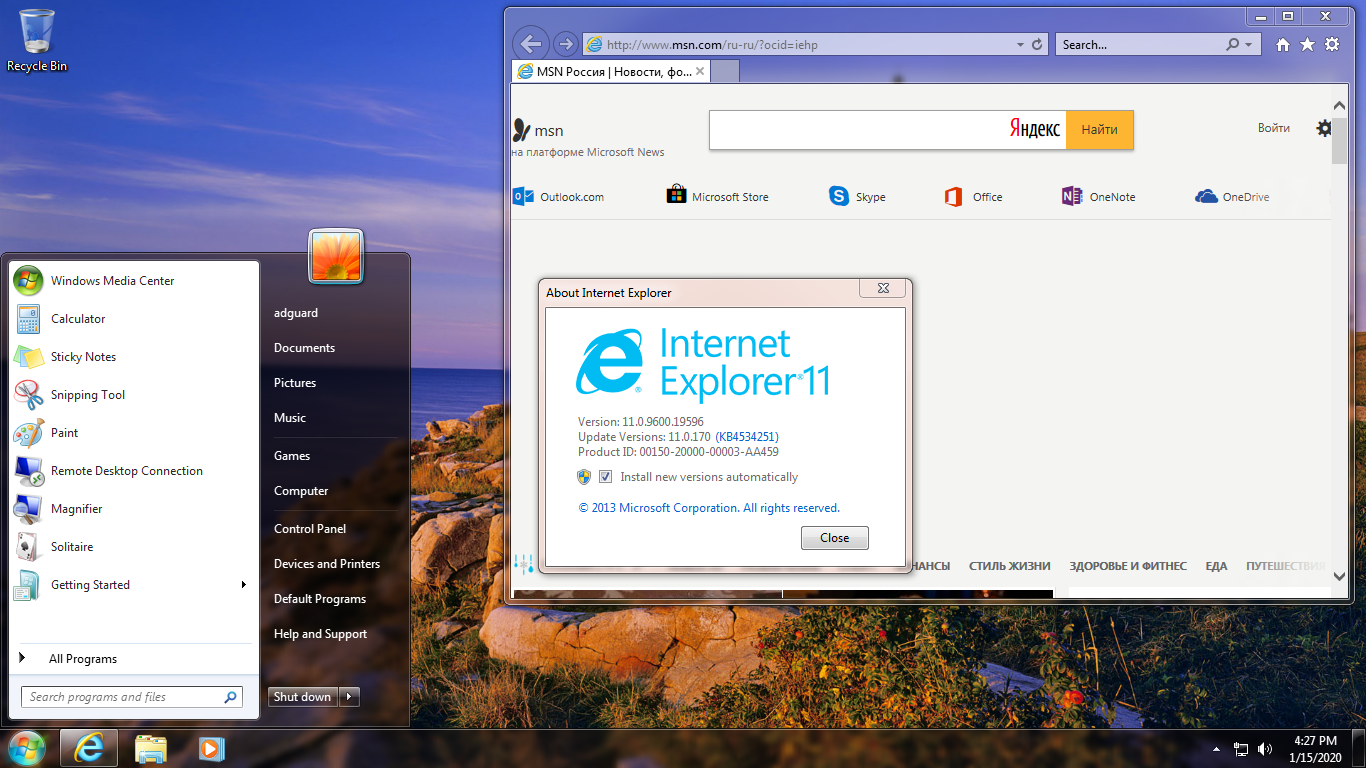Open shut down options arrow
1366x768 pixels.
click(349, 697)
